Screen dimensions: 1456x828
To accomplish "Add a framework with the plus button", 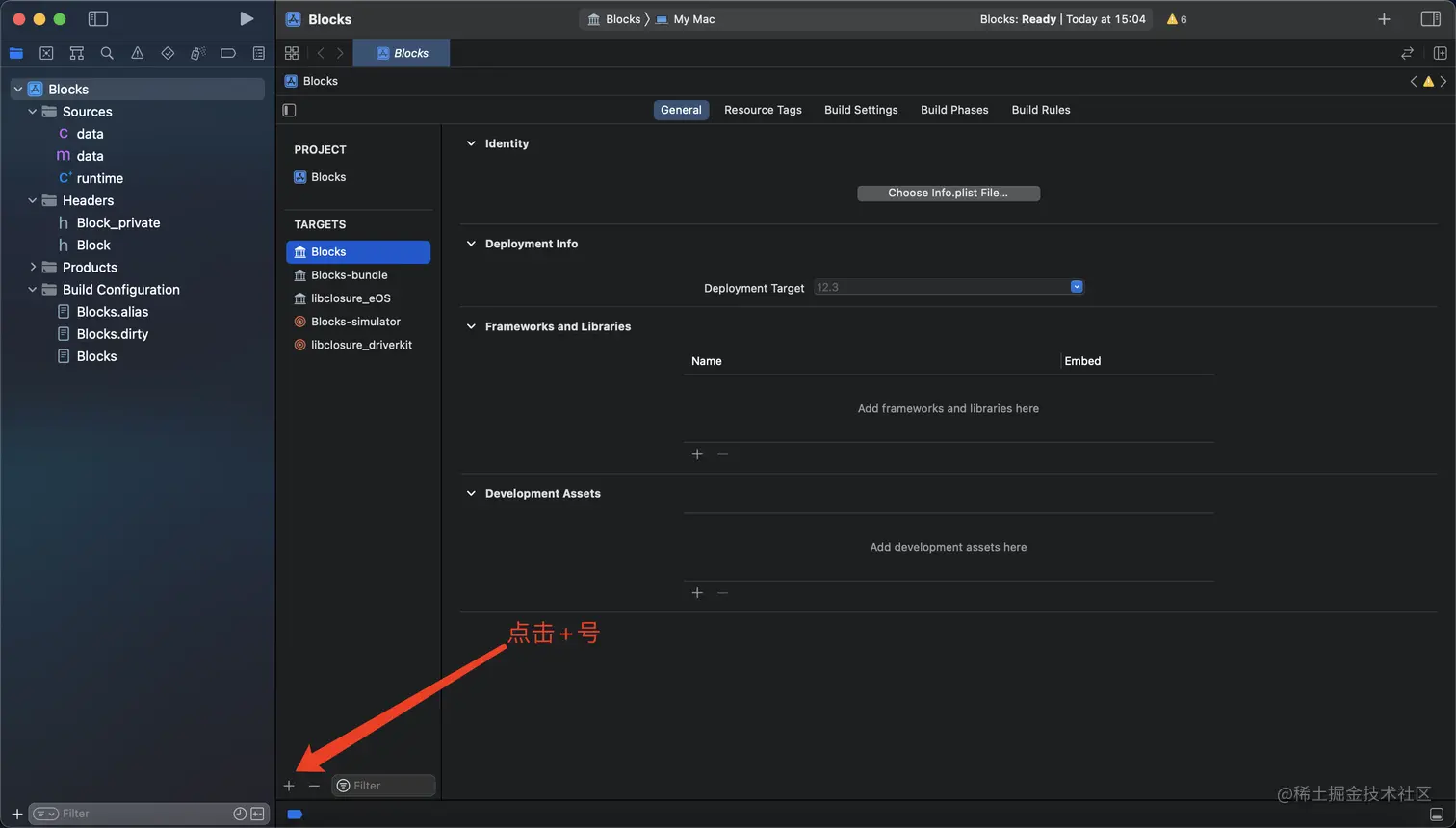I will [697, 454].
